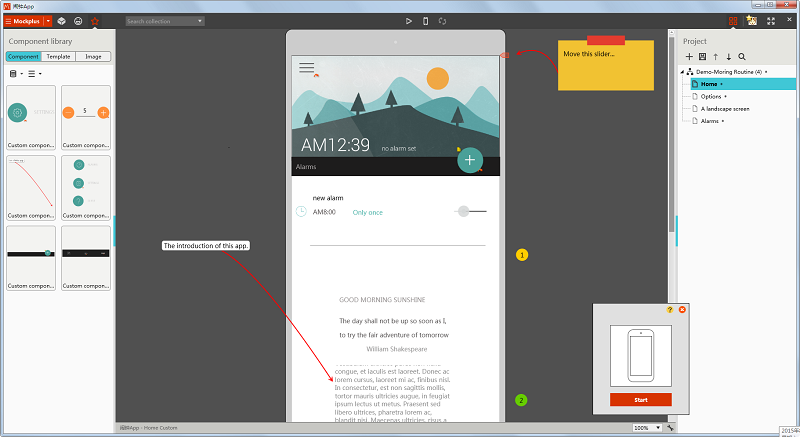Switch to the Image tab
The width and height of the screenshot is (800, 437).
pyautogui.click(x=93, y=57)
